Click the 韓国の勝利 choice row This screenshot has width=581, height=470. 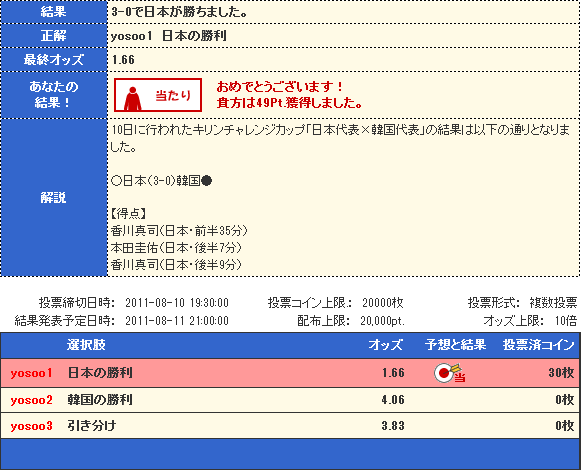pos(290,400)
